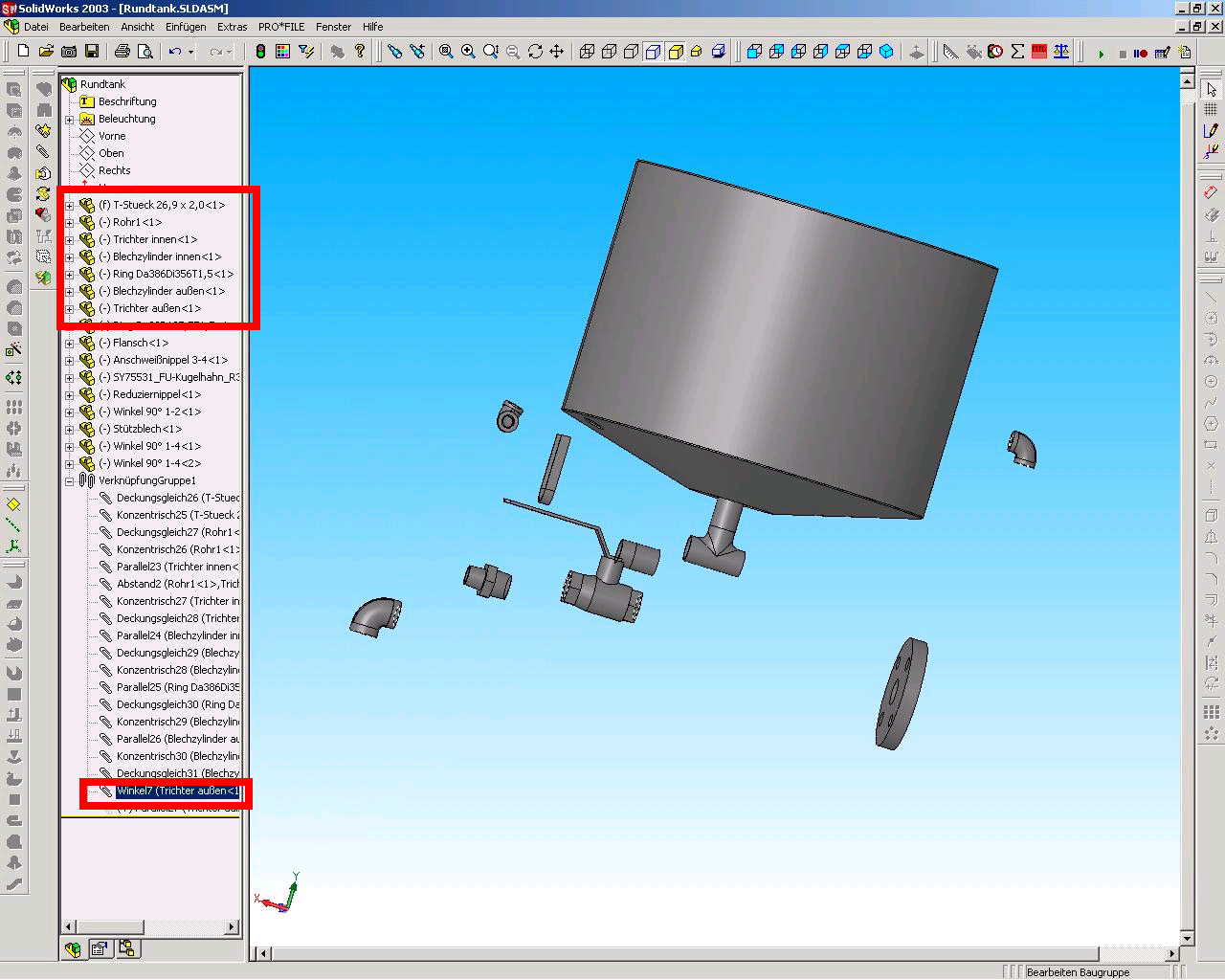
Task: Activate the Rotate View tool
Action: 535,52
